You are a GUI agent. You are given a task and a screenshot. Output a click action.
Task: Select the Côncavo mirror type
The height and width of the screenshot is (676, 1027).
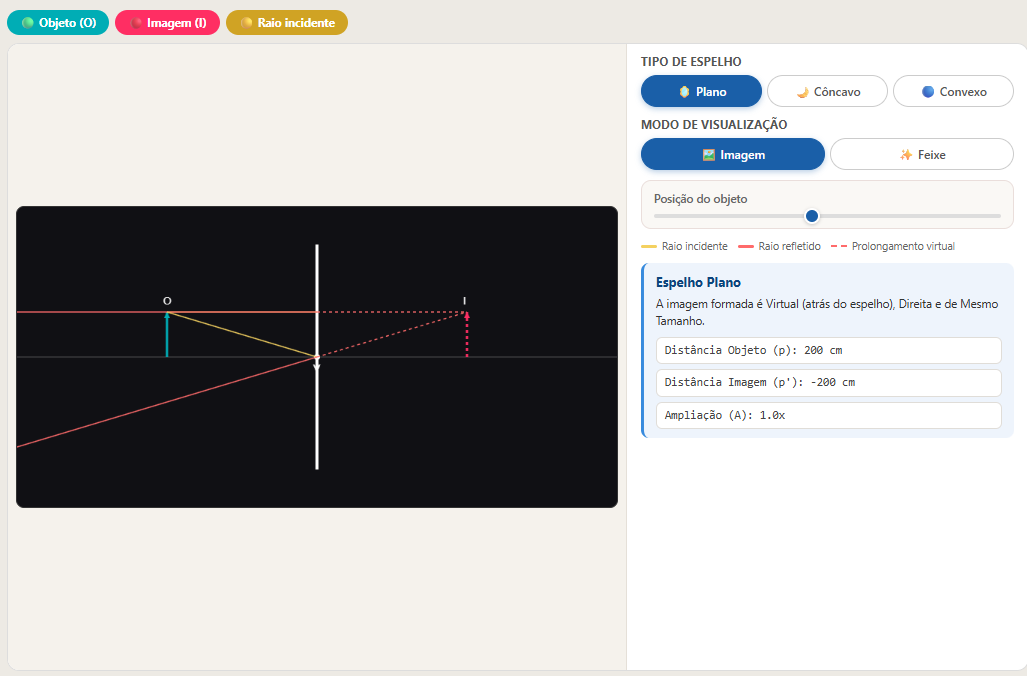(x=827, y=91)
